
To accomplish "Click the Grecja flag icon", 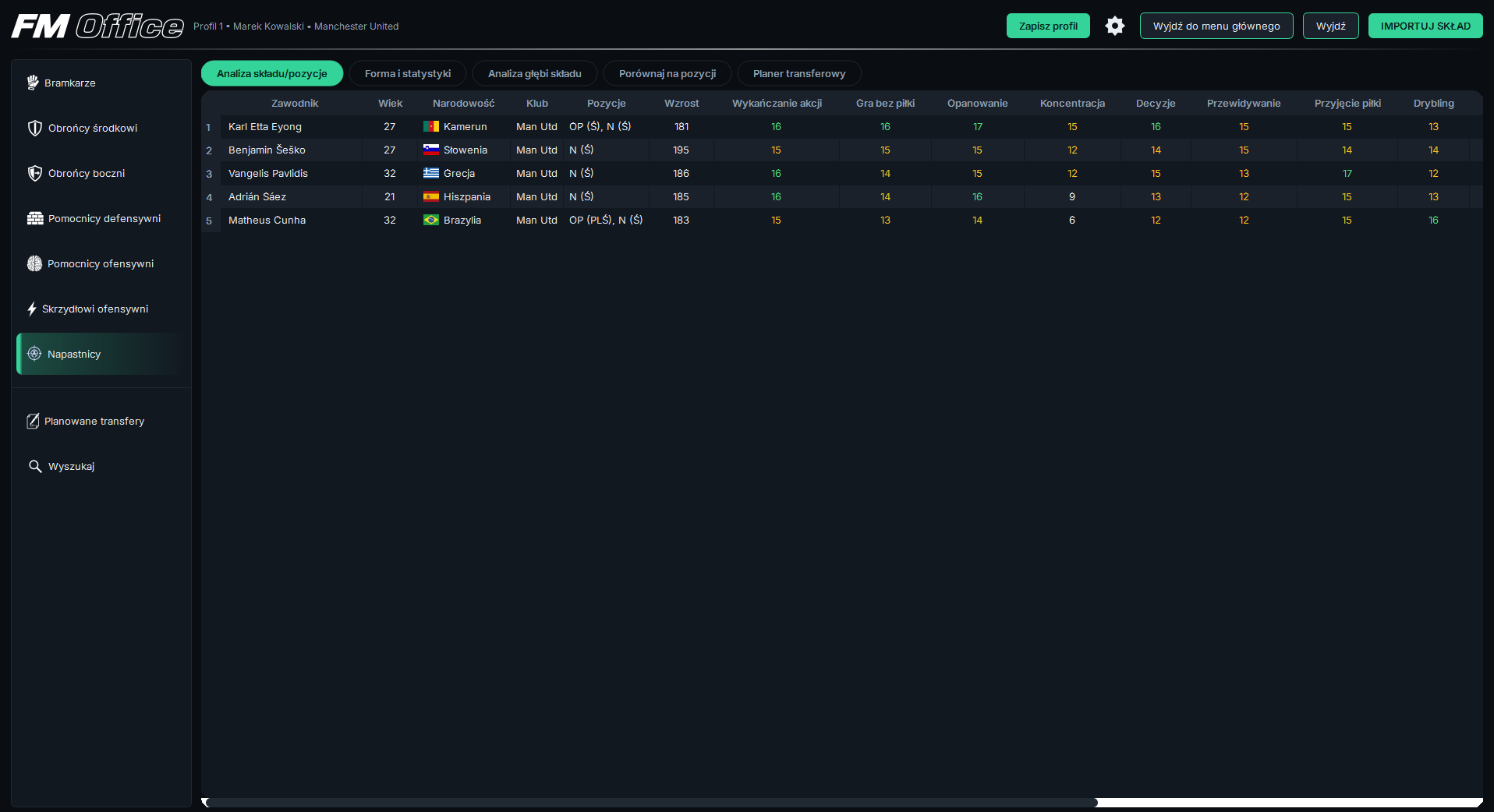I will 431,173.
